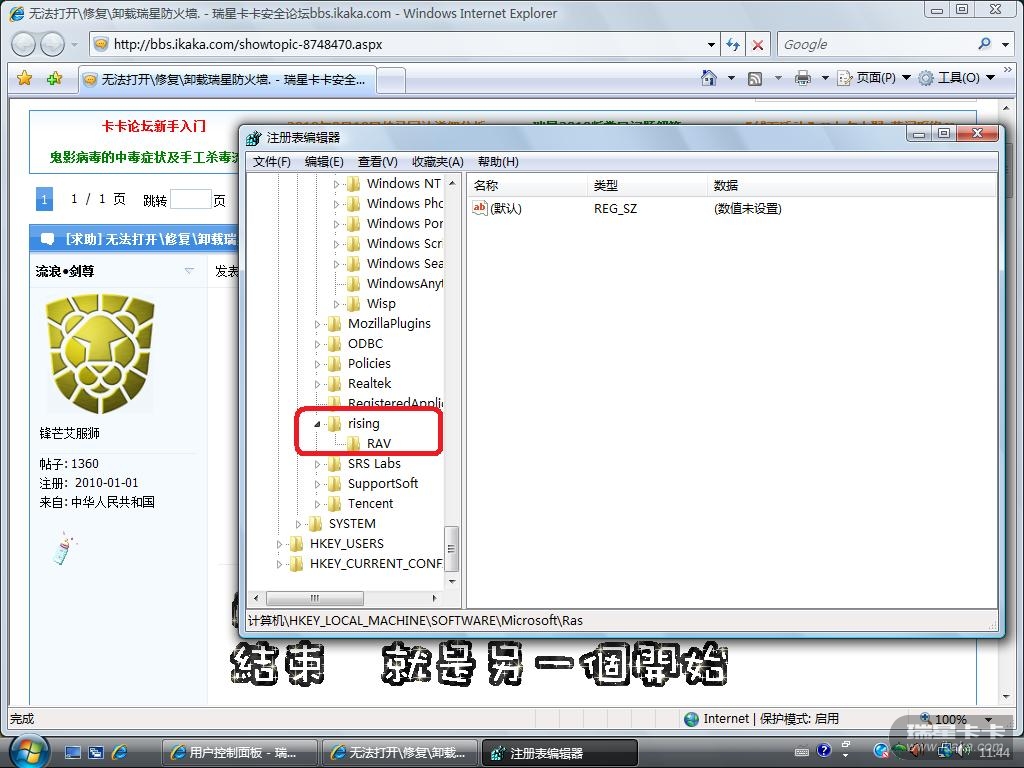Open the 文件(F) menu in registry editor
This screenshot has width=1024, height=768.
(271, 161)
